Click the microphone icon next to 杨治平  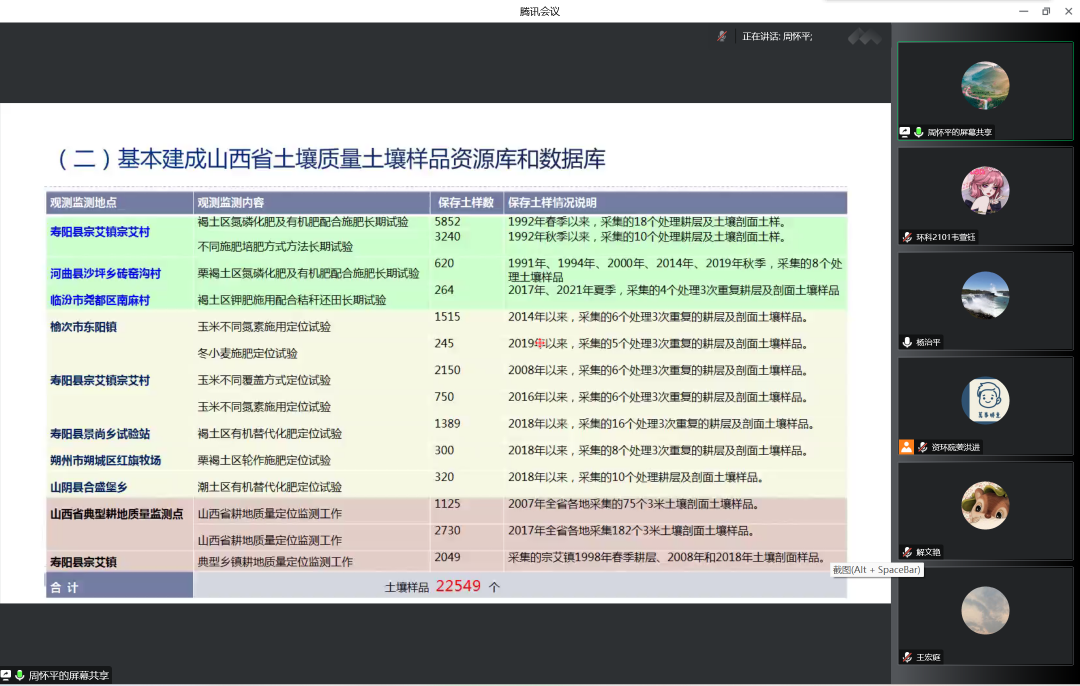pos(907,342)
